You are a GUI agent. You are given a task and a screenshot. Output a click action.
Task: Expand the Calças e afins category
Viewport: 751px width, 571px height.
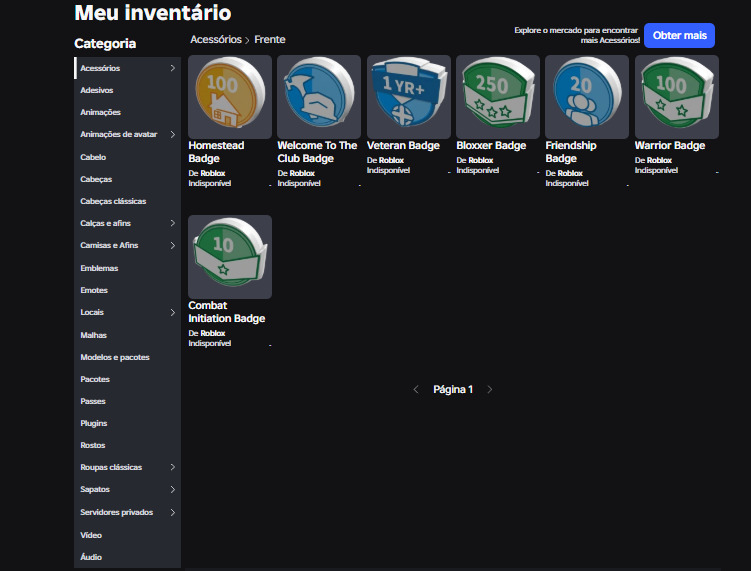tap(173, 223)
